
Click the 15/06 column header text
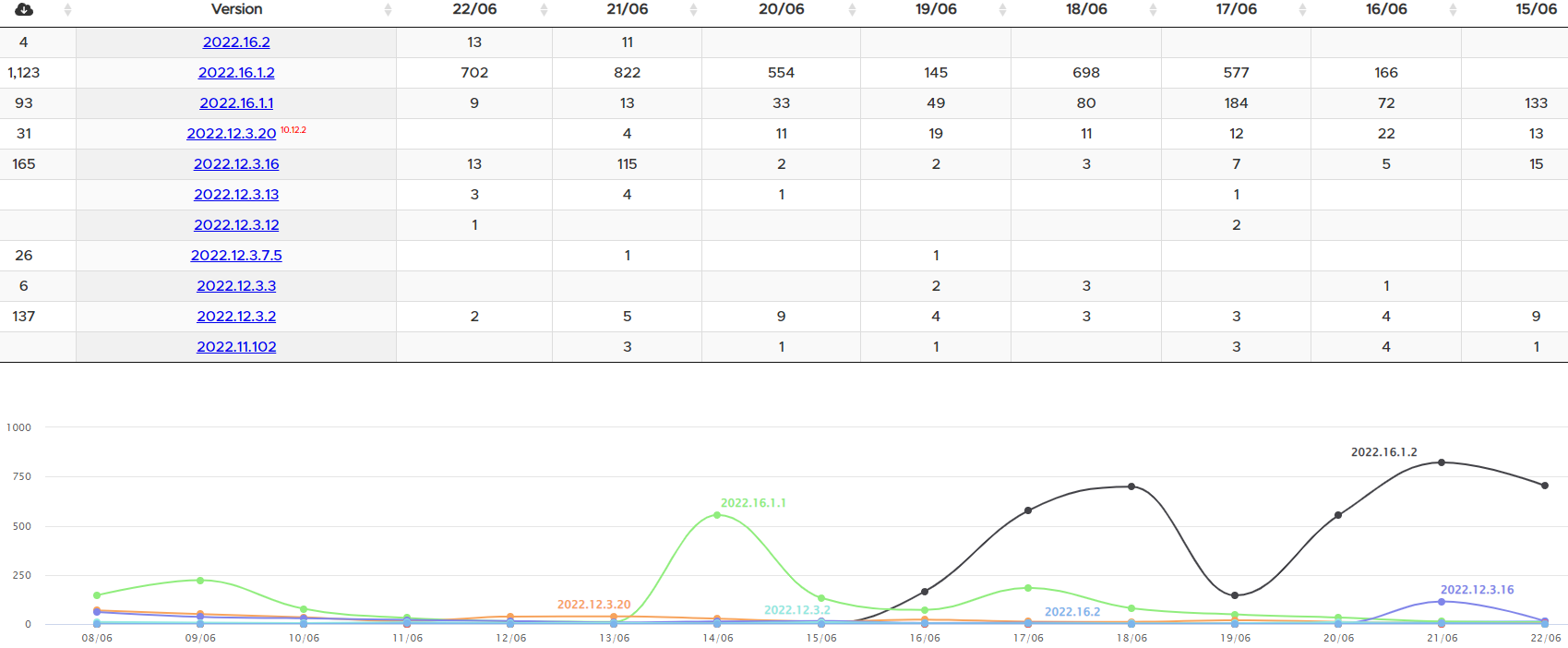[x=1537, y=9]
